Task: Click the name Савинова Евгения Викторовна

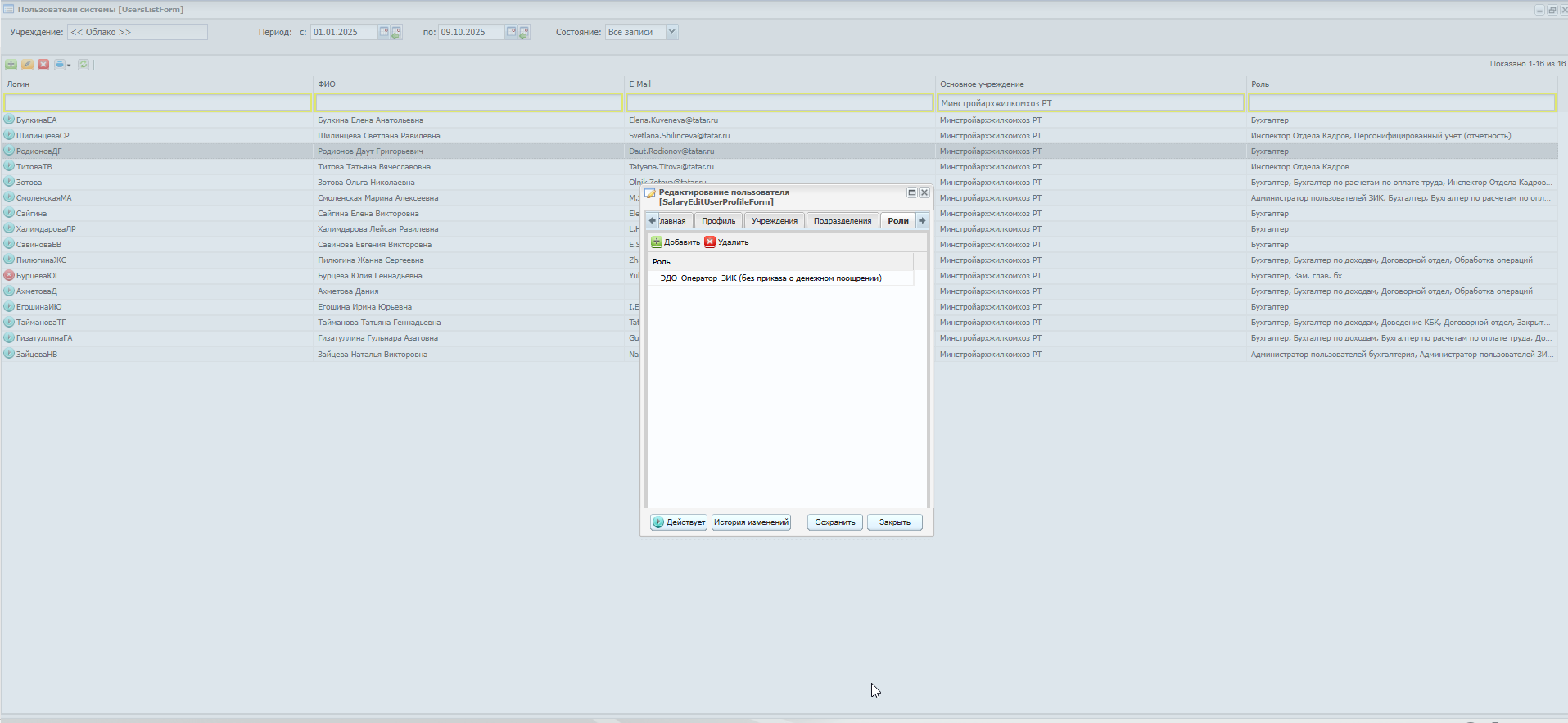Action: [374, 245]
